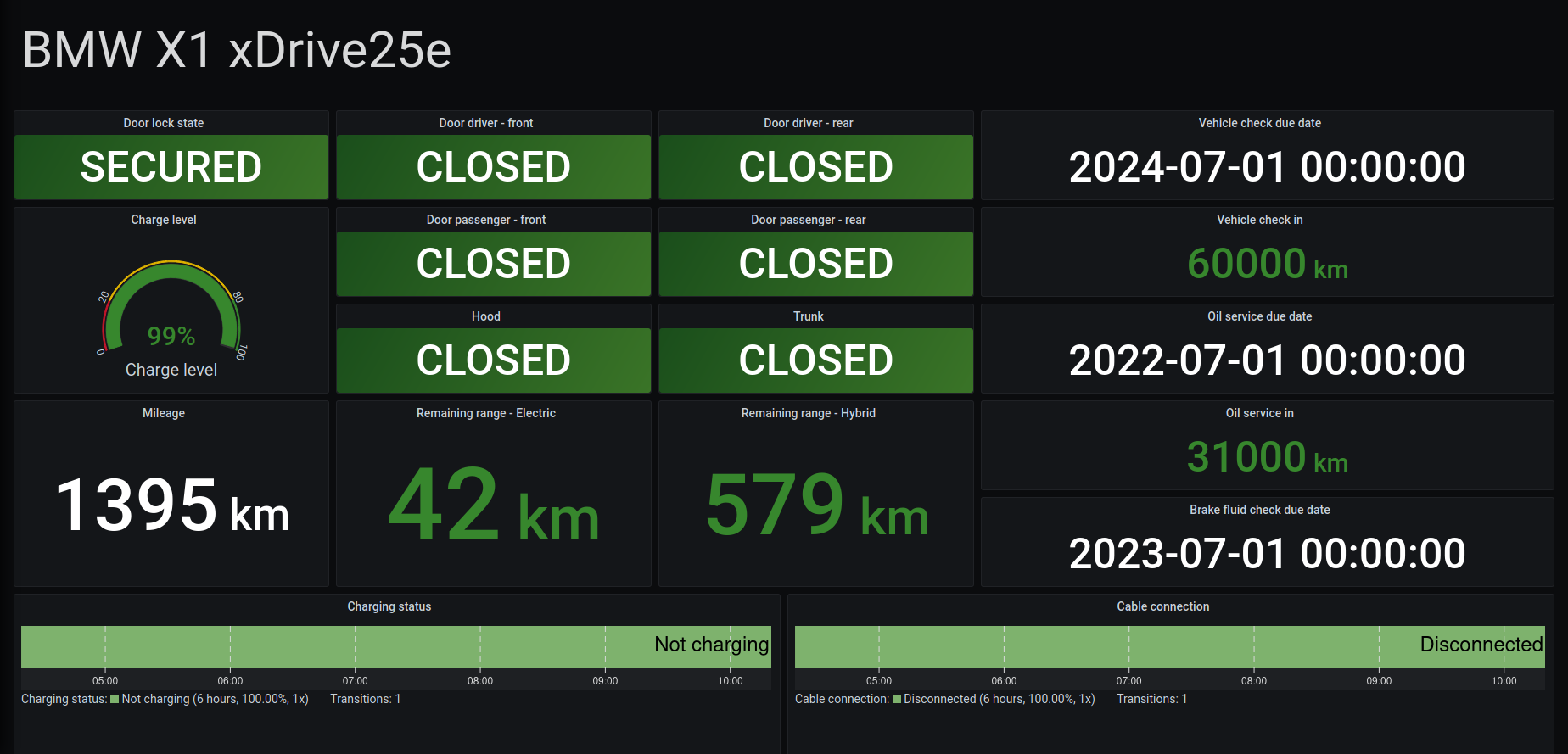Click the Trunk CLOSED status
Viewport: 1568px width, 754px height.
[816, 360]
